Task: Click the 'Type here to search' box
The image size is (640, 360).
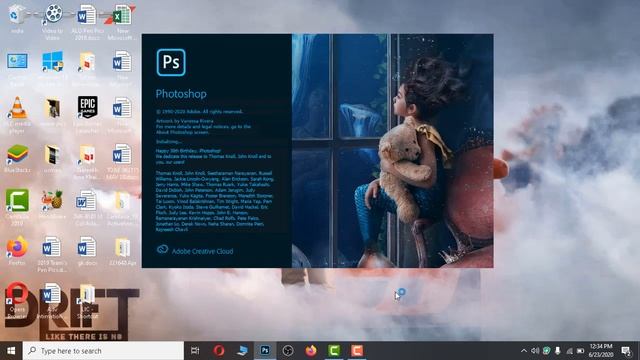Action: 103,351
